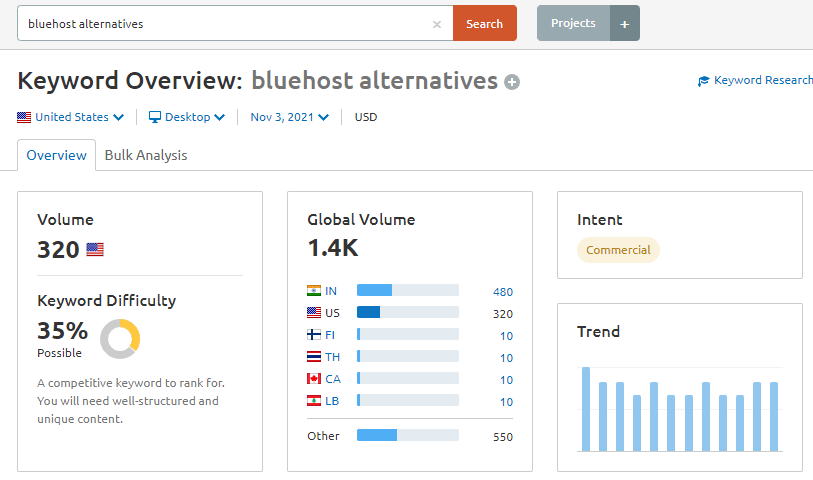
Task: Open the Desktop device dropdown
Action: pyautogui.click(x=187, y=117)
